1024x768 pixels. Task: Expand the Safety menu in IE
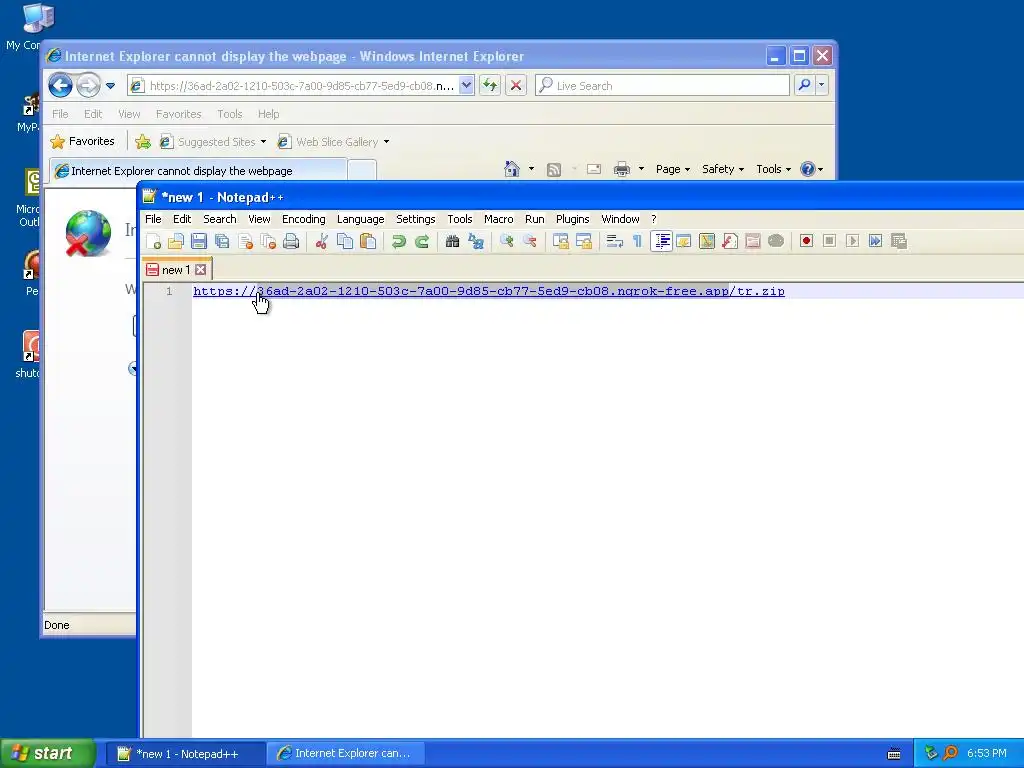pyautogui.click(x=723, y=169)
